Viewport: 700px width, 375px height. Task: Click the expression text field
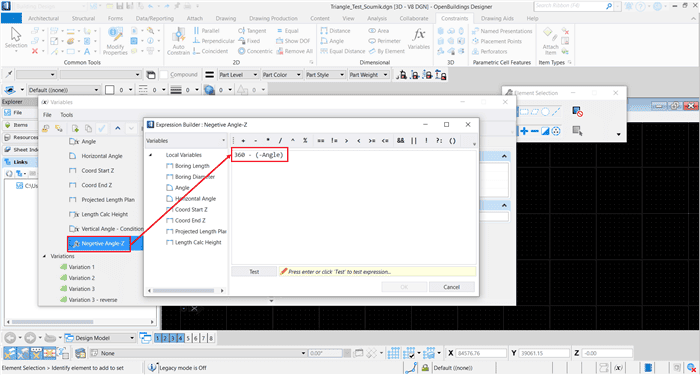tap(354, 208)
